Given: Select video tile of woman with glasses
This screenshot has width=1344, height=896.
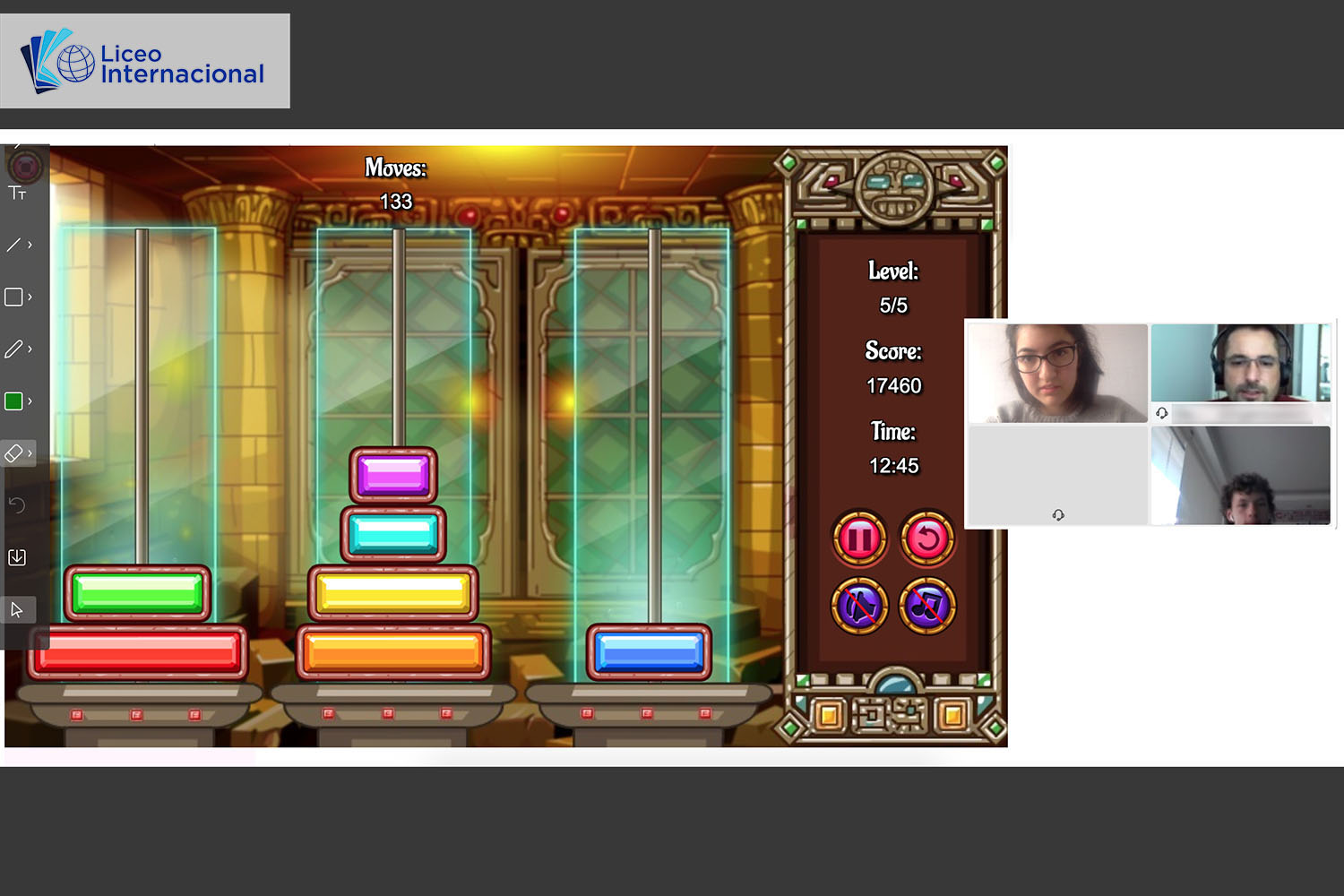Looking at the screenshot, I should click(1058, 373).
